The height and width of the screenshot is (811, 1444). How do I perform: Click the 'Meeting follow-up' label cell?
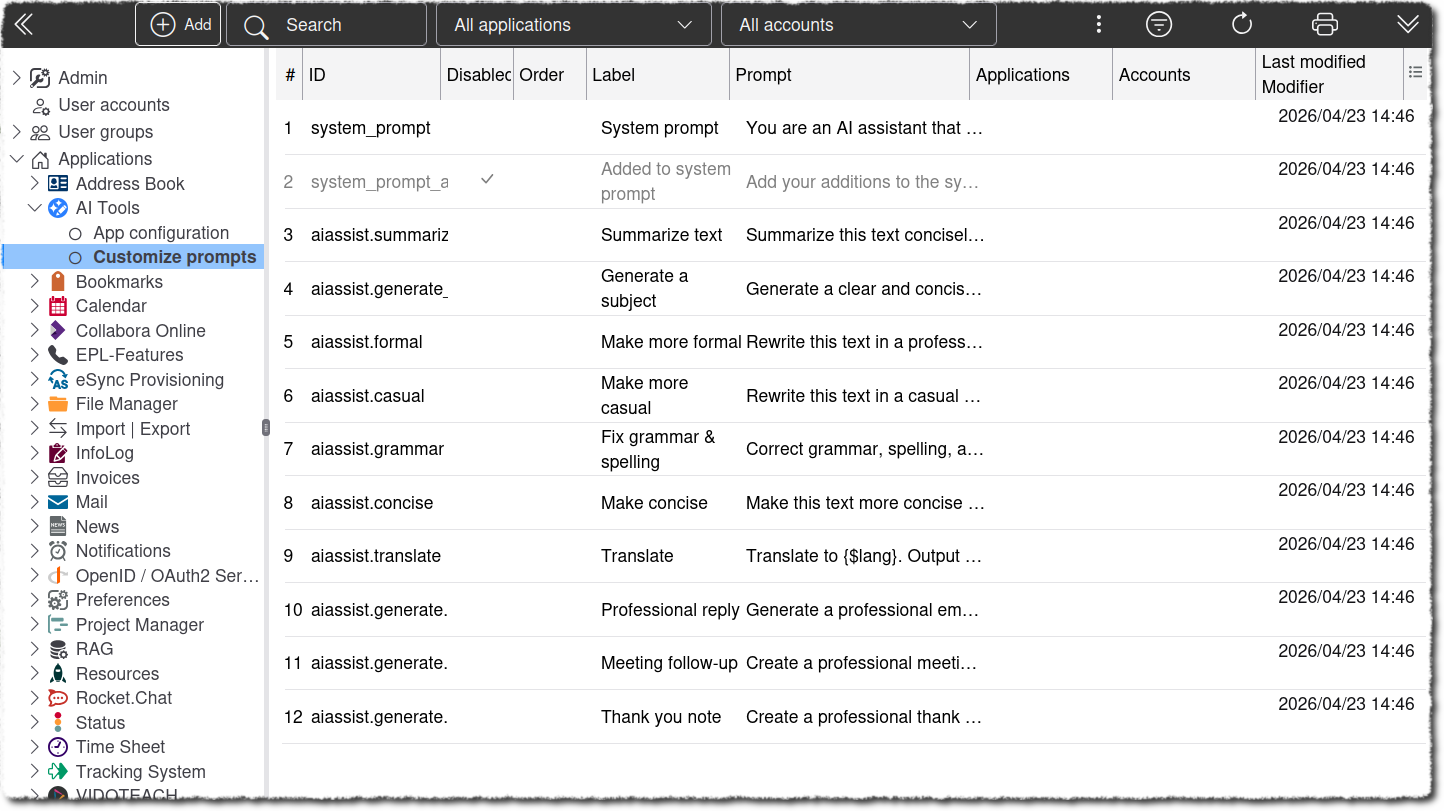pos(669,663)
